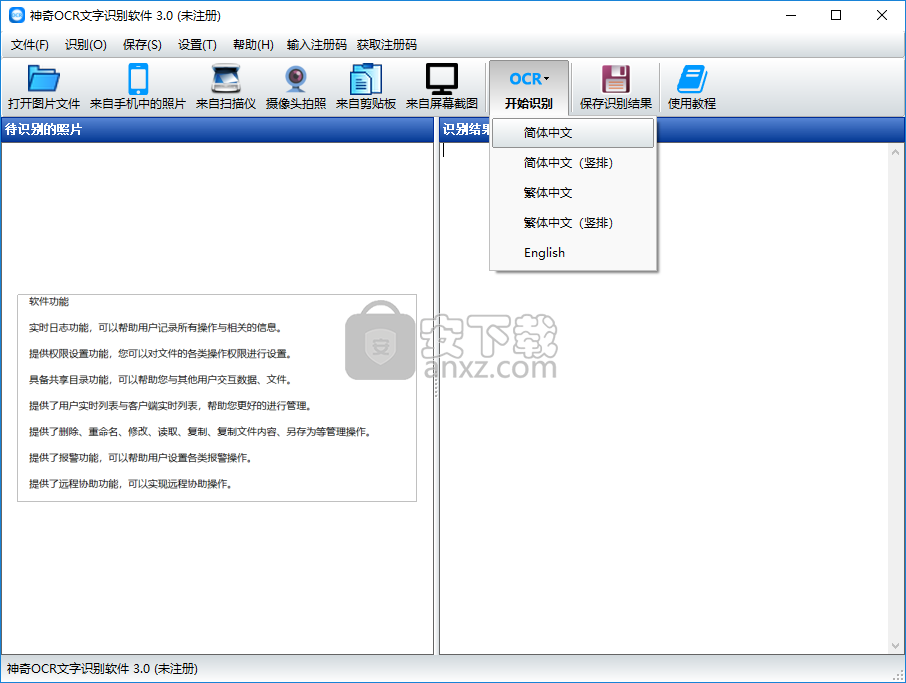Open the 帮助(H) menu
This screenshot has width=906, height=683.
pos(253,45)
